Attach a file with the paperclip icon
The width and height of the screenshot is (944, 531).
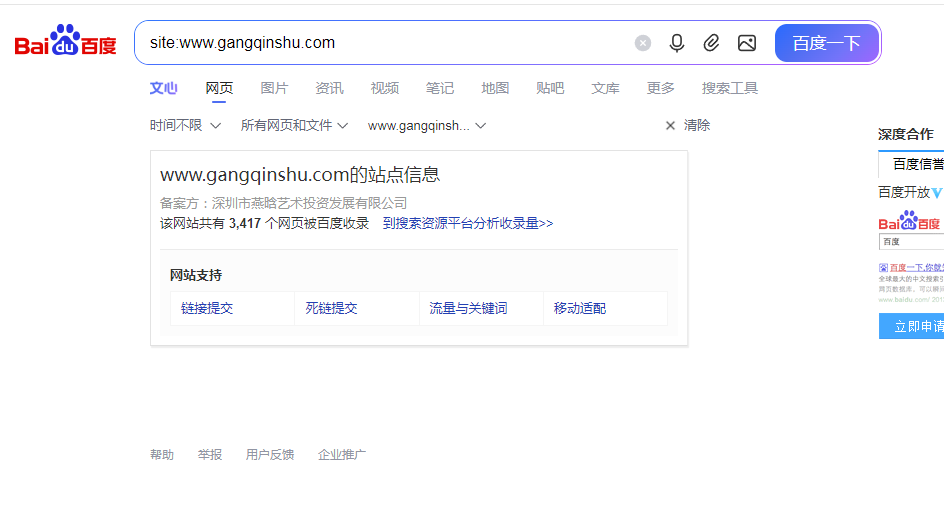coord(711,43)
